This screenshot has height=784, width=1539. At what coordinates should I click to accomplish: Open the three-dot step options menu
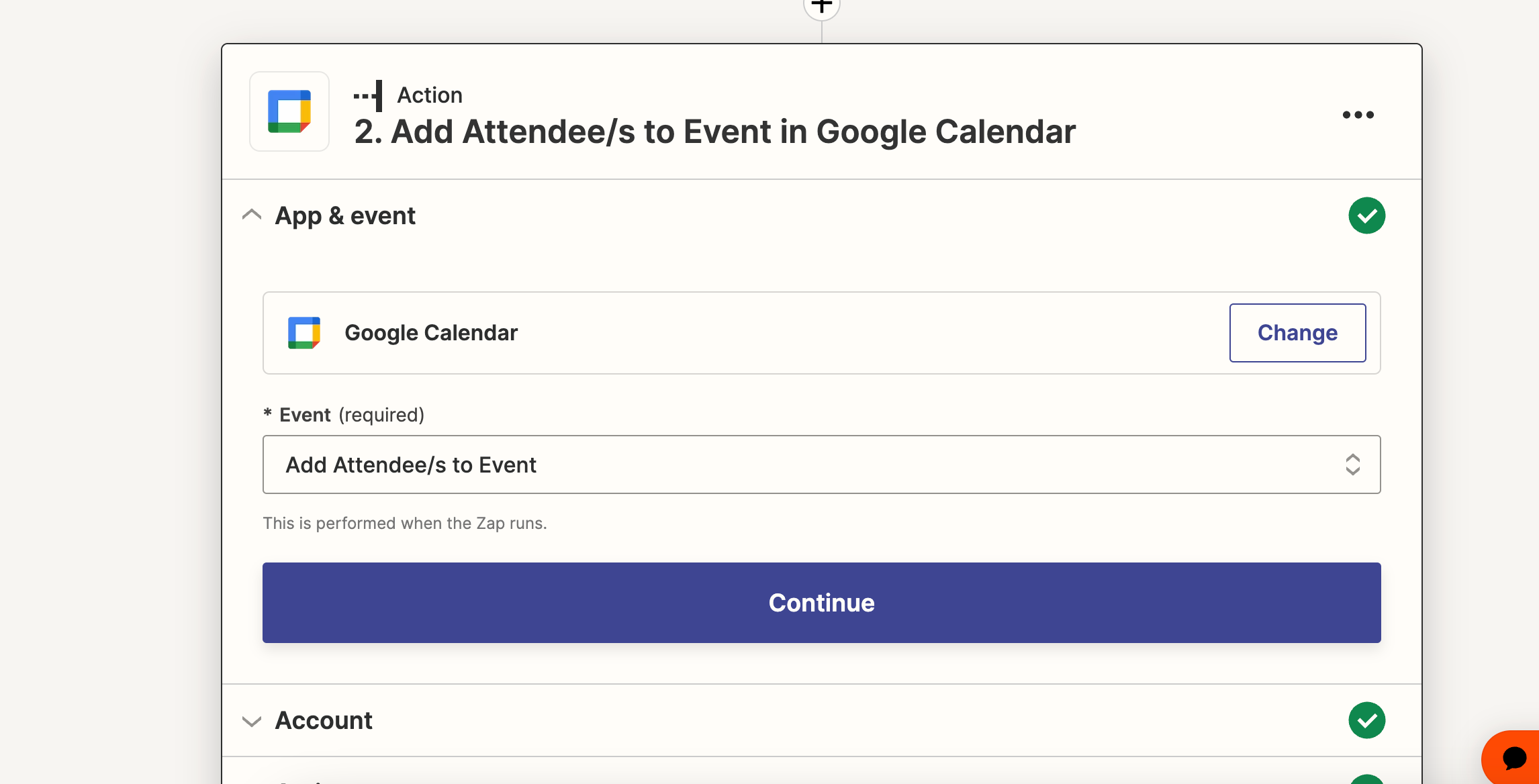[1358, 115]
